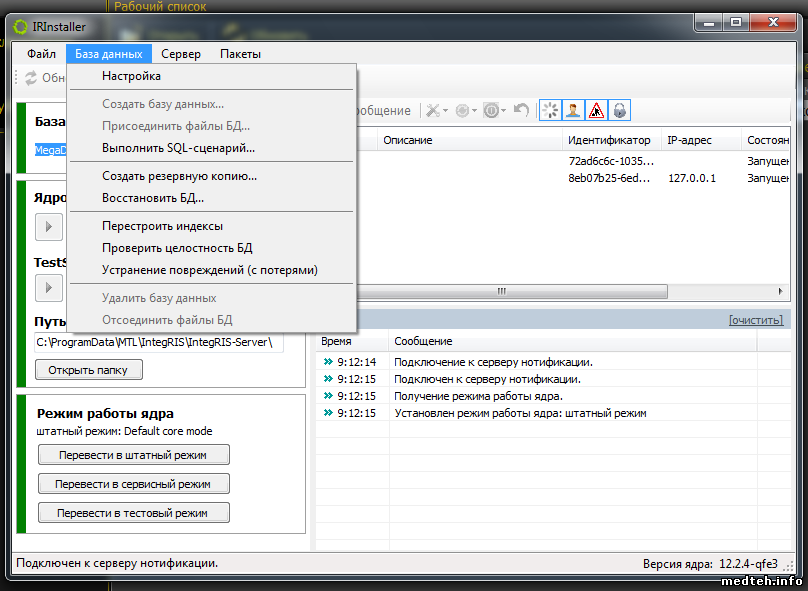
Task: Select Проверить целостность БД option
Action: point(174,248)
